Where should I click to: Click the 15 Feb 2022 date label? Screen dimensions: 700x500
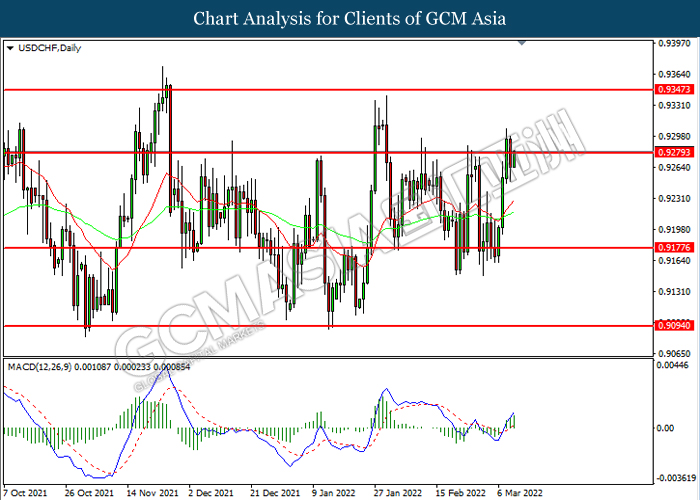click(x=461, y=493)
